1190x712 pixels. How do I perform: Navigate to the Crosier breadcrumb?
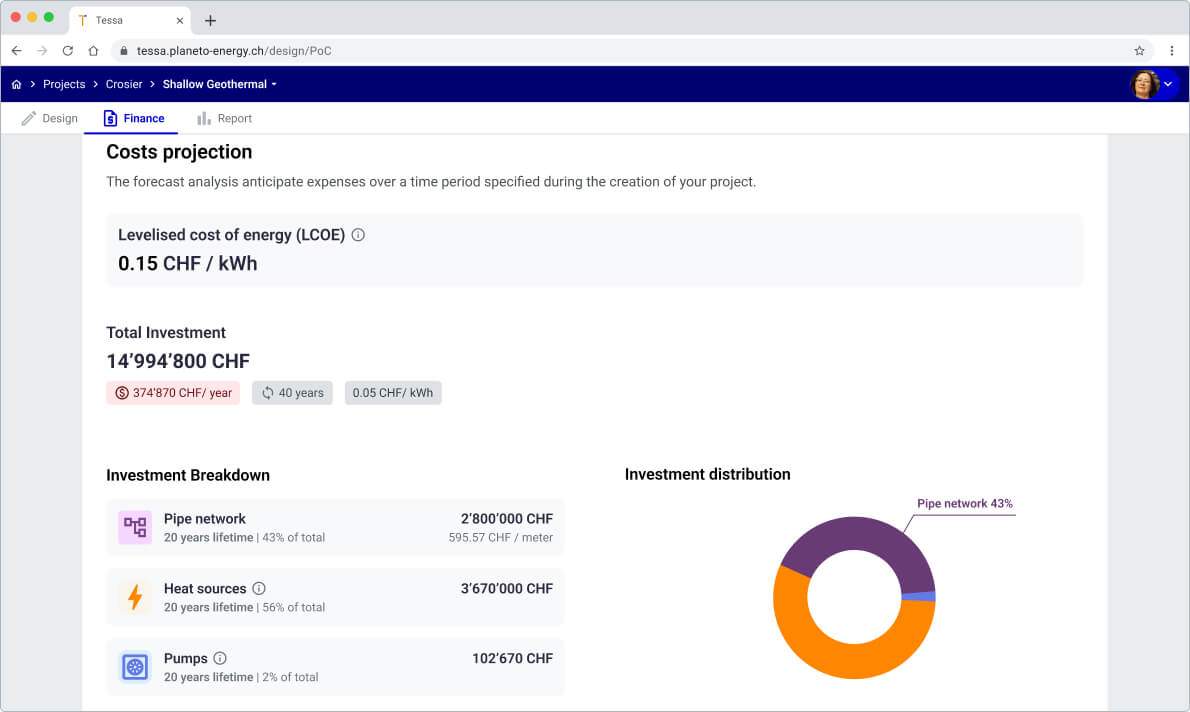(x=124, y=85)
